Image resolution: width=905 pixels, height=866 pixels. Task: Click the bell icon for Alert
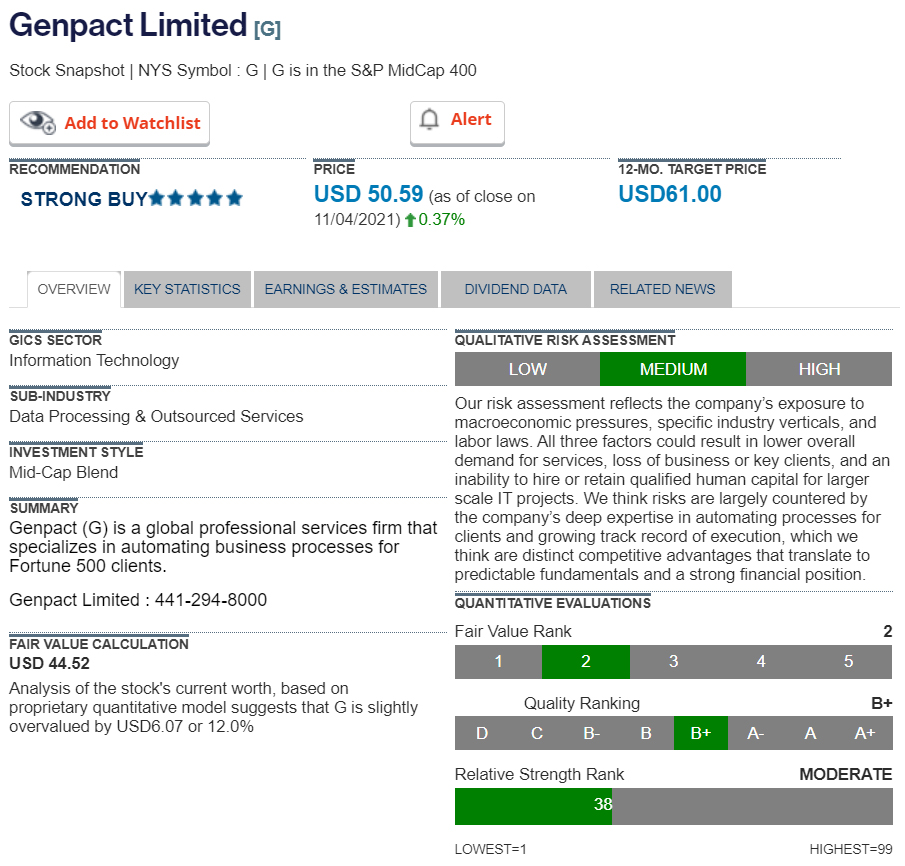pos(430,120)
